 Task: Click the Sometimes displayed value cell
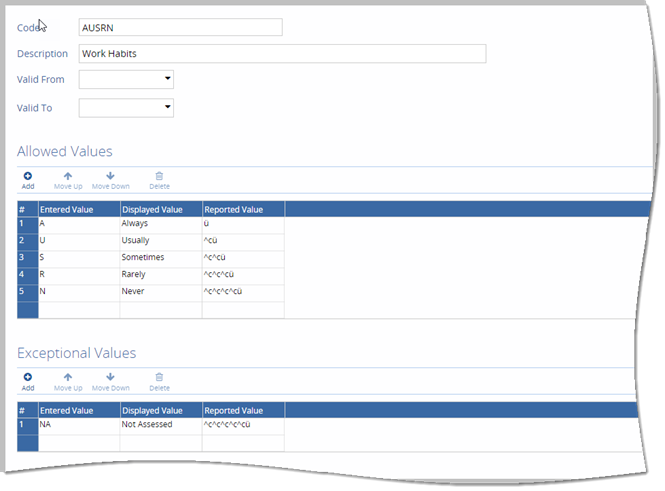pos(160,258)
